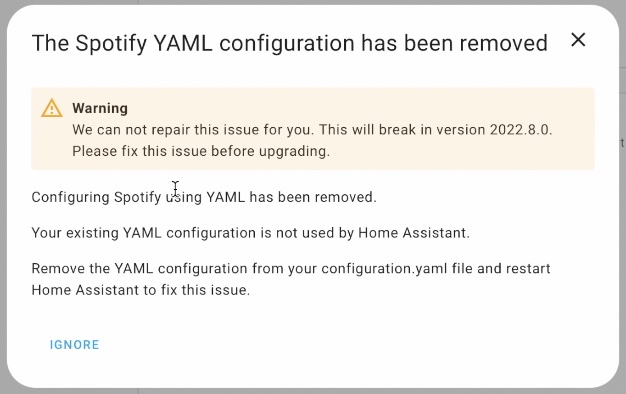Viewport: 626px width, 394px height.
Task: Click the orange warning triangle icon
Action: [x=52, y=108]
